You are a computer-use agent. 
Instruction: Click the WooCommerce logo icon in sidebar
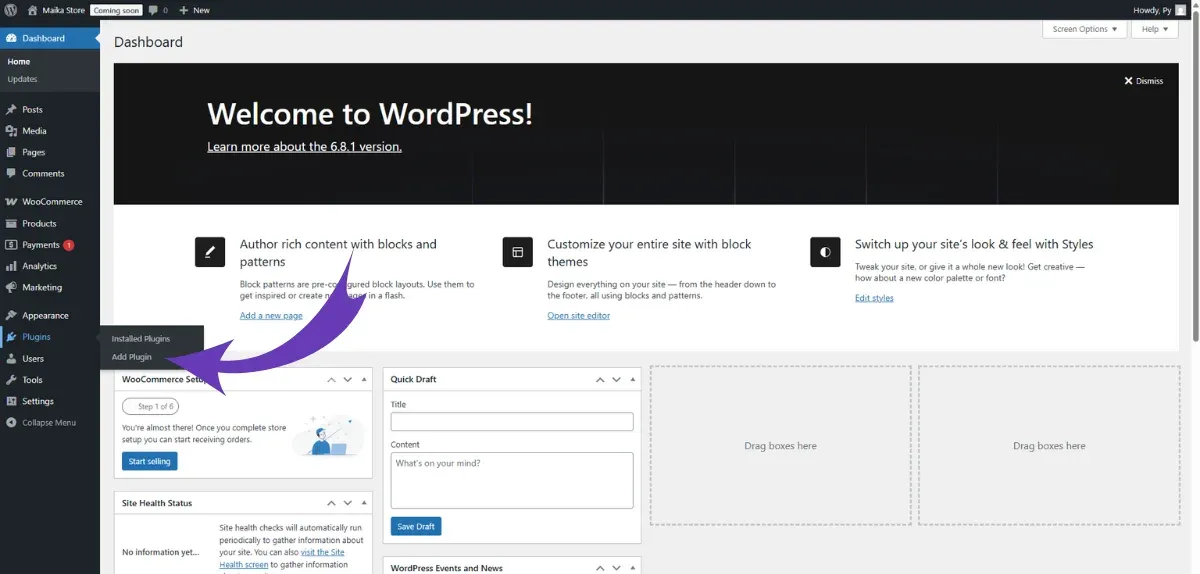(x=11, y=202)
